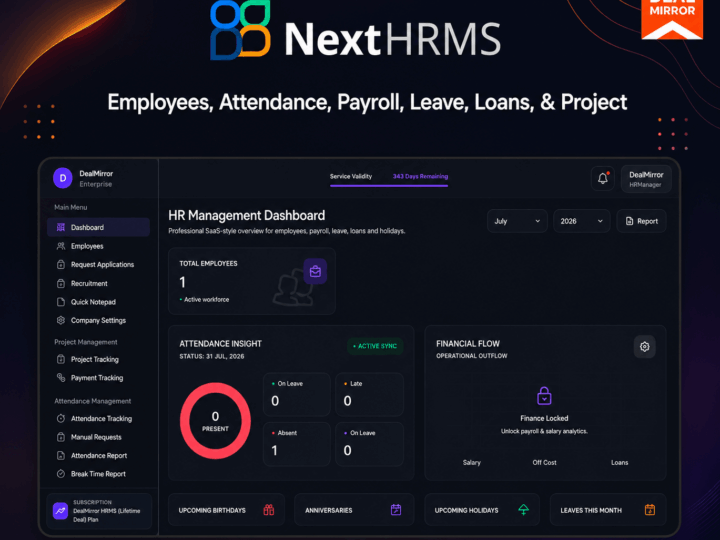Viewport: 720px width, 540px height.
Task: Click the Employees people icon
Action: [61, 246]
